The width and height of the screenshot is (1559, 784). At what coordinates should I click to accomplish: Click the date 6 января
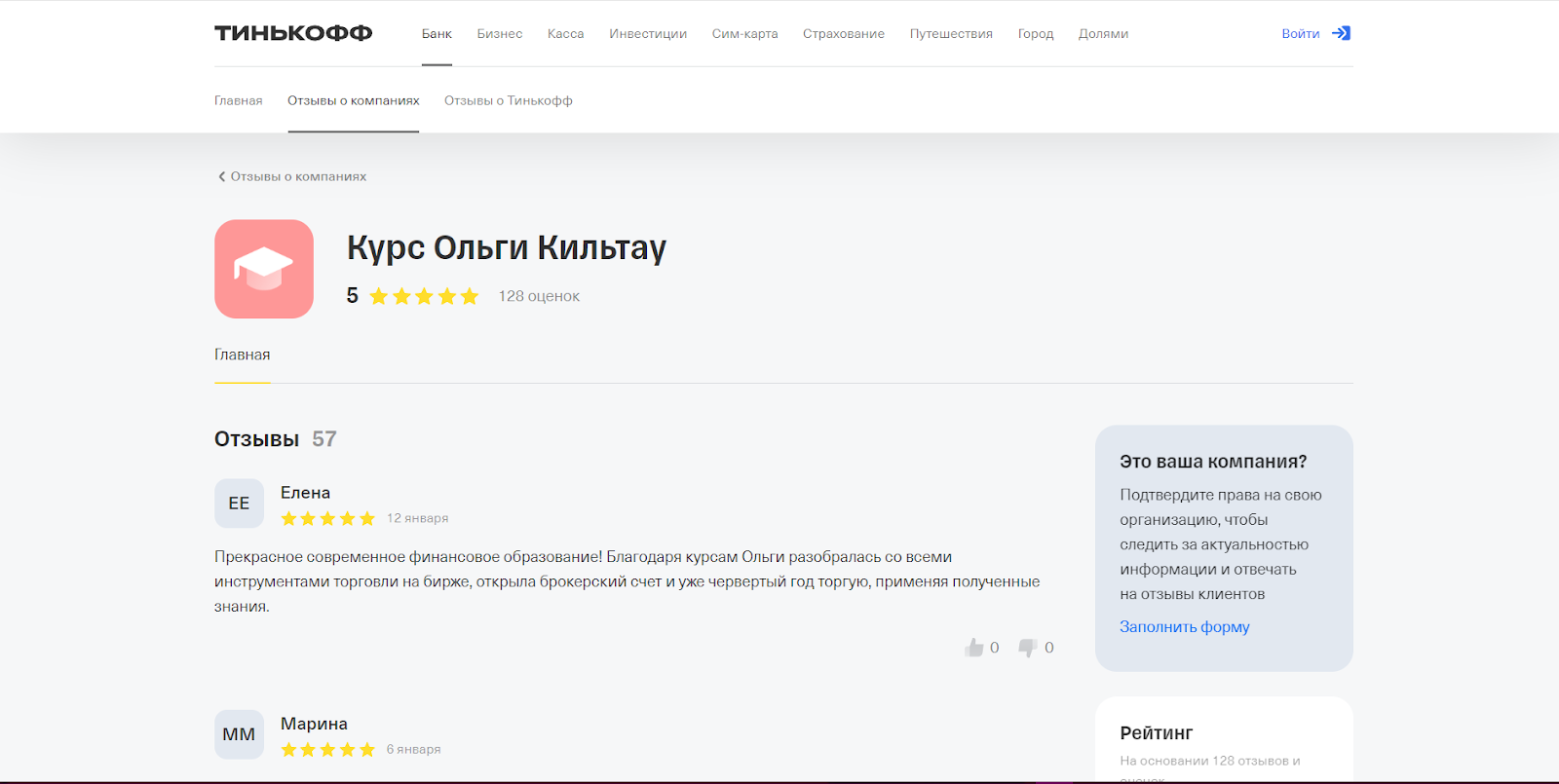414,749
